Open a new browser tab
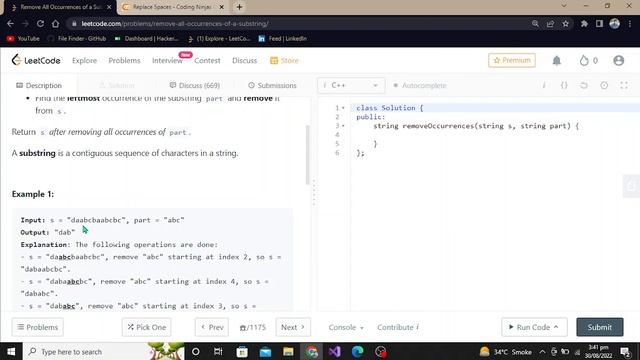The height and width of the screenshot is (360, 640). 240,7
